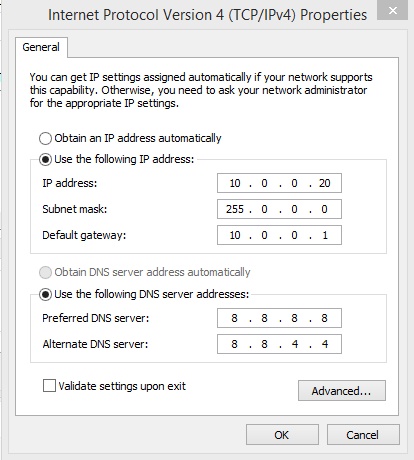Click the Preferred DNS server field
Image resolution: width=414 pixels, height=460 pixels.
pyautogui.click(x=279, y=318)
